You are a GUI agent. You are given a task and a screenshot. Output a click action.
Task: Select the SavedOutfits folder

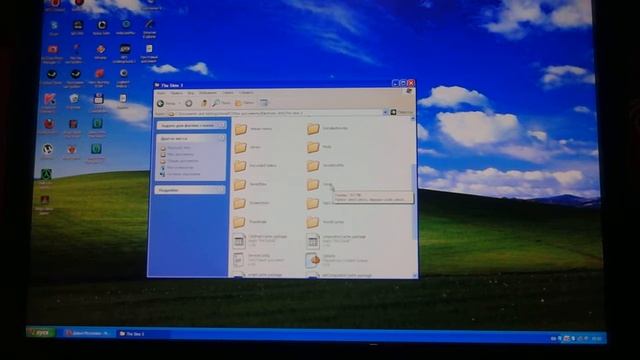(x=325, y=165)
